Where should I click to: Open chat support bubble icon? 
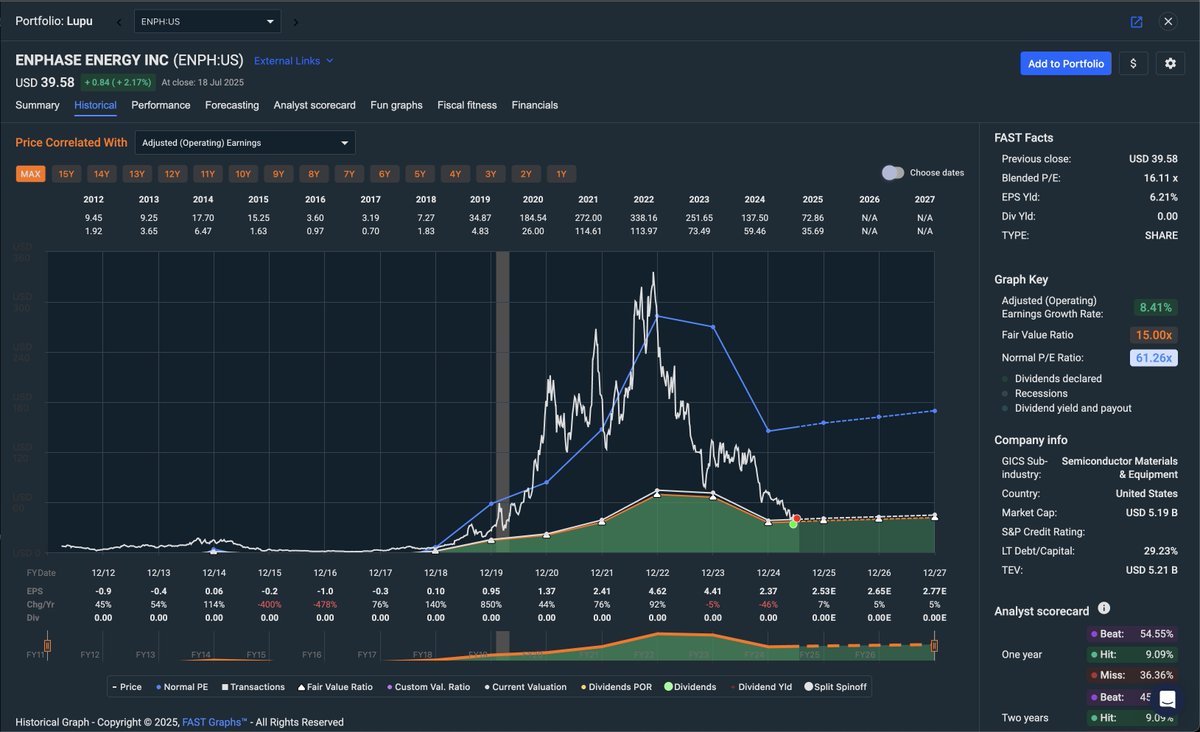coord(1166,699)
